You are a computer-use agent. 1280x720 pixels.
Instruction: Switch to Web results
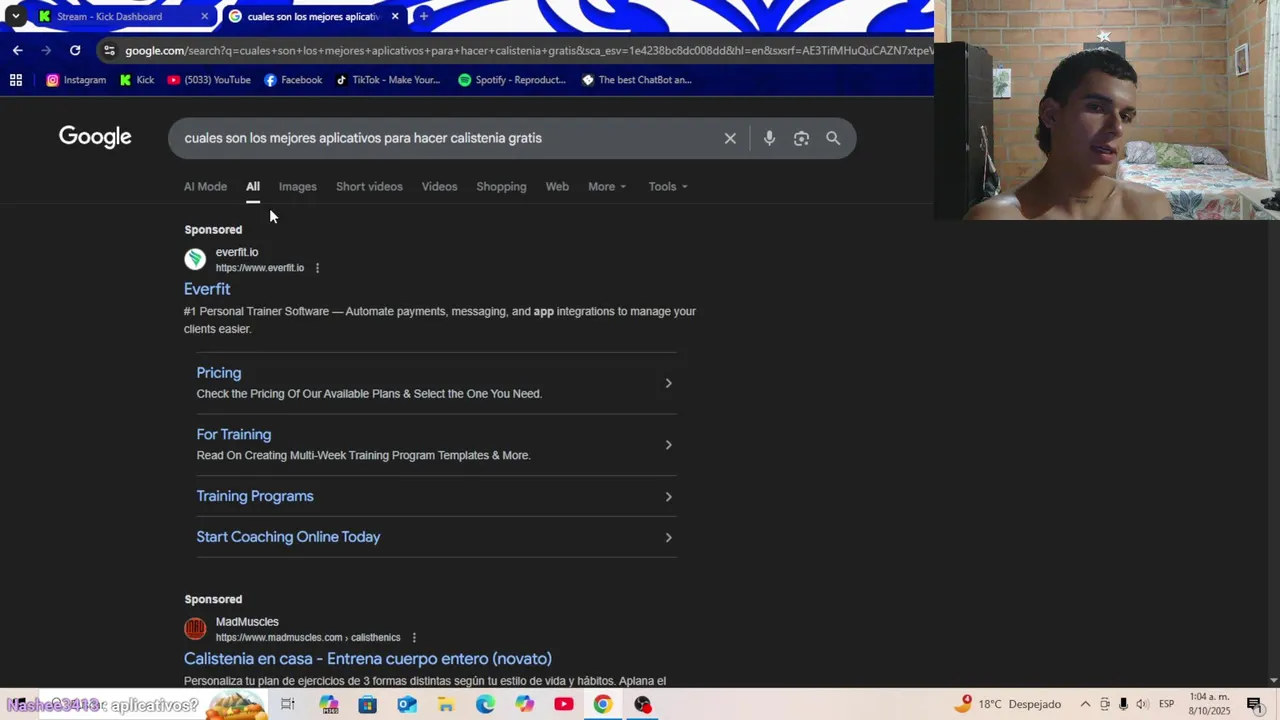tap(557, 187)
